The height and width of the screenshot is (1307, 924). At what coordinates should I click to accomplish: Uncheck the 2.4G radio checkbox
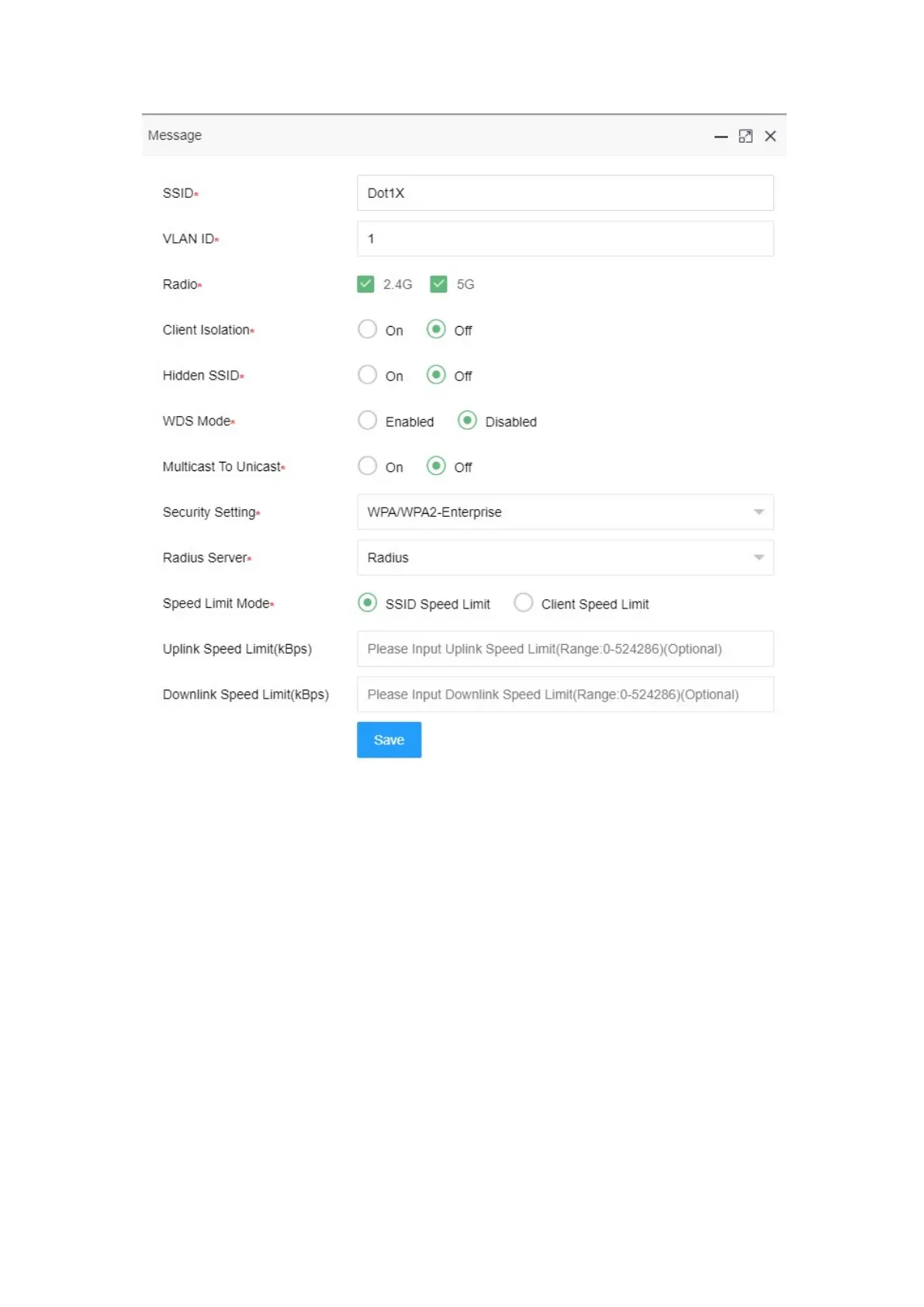[365, 284]
